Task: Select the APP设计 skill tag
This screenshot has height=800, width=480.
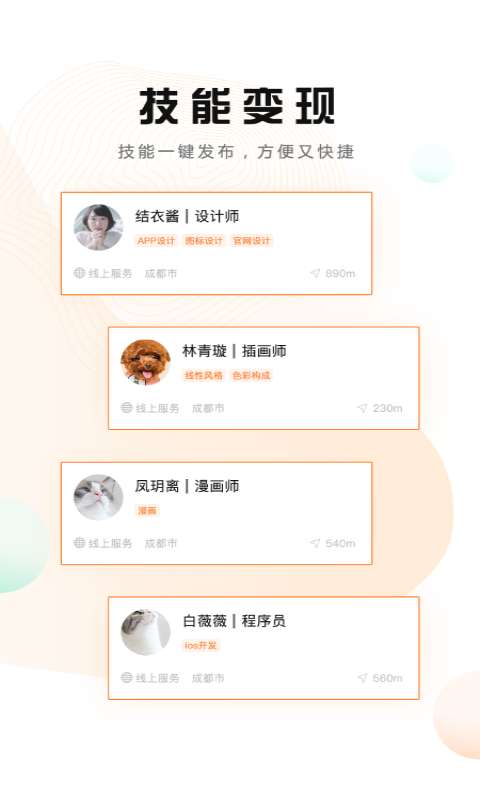Action: (x=156, y=241)
